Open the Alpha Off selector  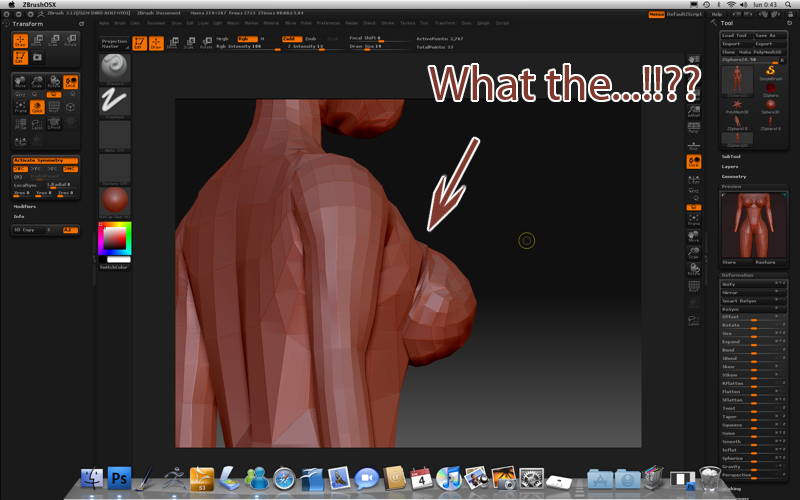click(115, 136)
